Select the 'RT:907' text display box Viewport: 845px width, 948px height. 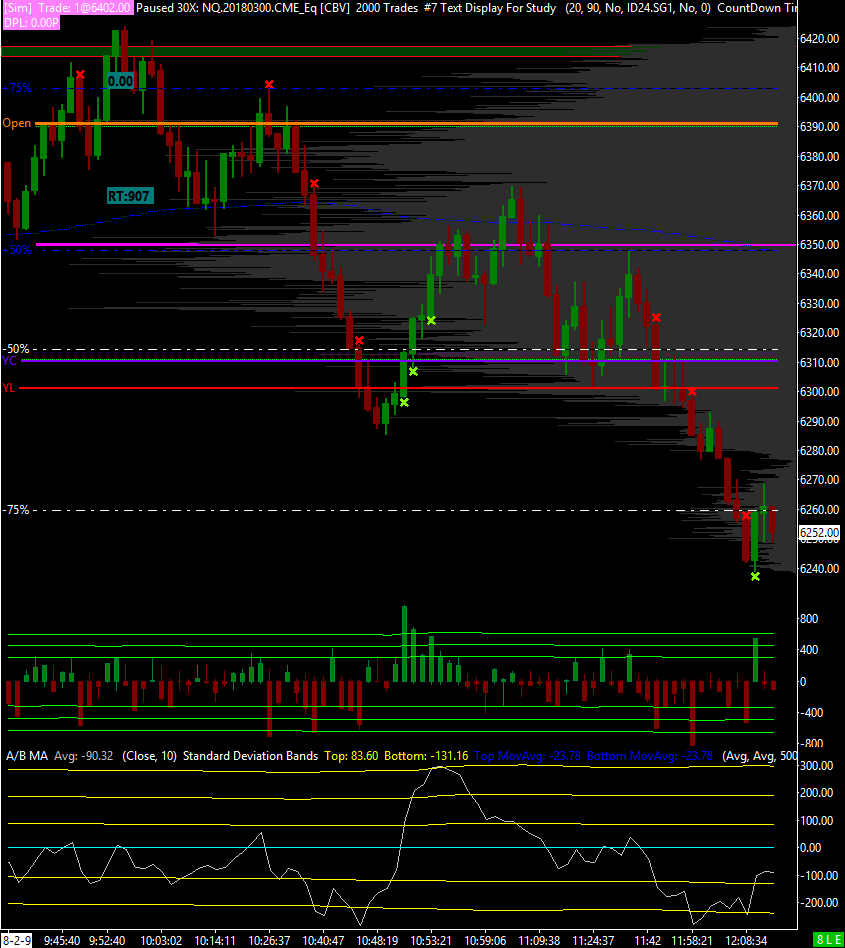coord(128,196)
